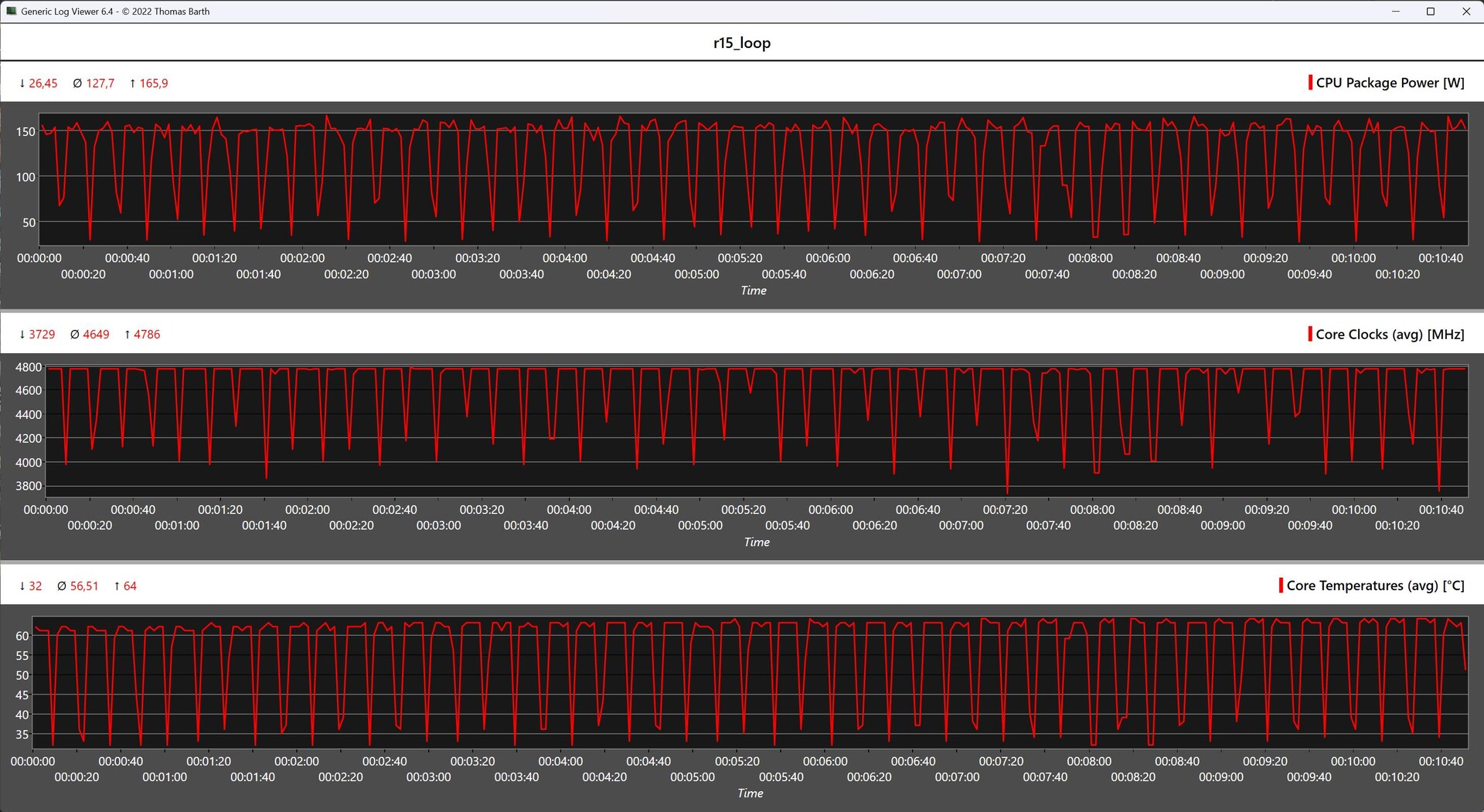Maximize the Generic Log Viewer window
1484x812 pixels.
tap(1431, 12)
